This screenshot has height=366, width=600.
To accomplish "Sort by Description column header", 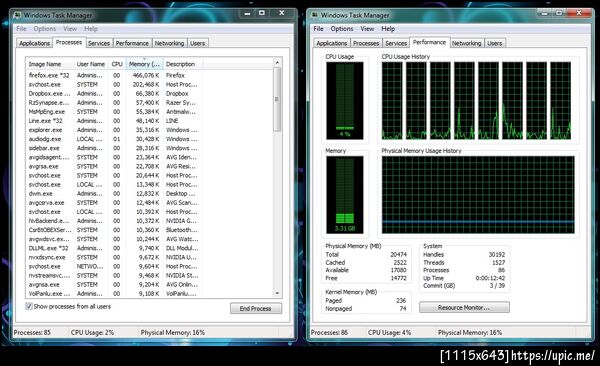I will [x=183, y=64].
